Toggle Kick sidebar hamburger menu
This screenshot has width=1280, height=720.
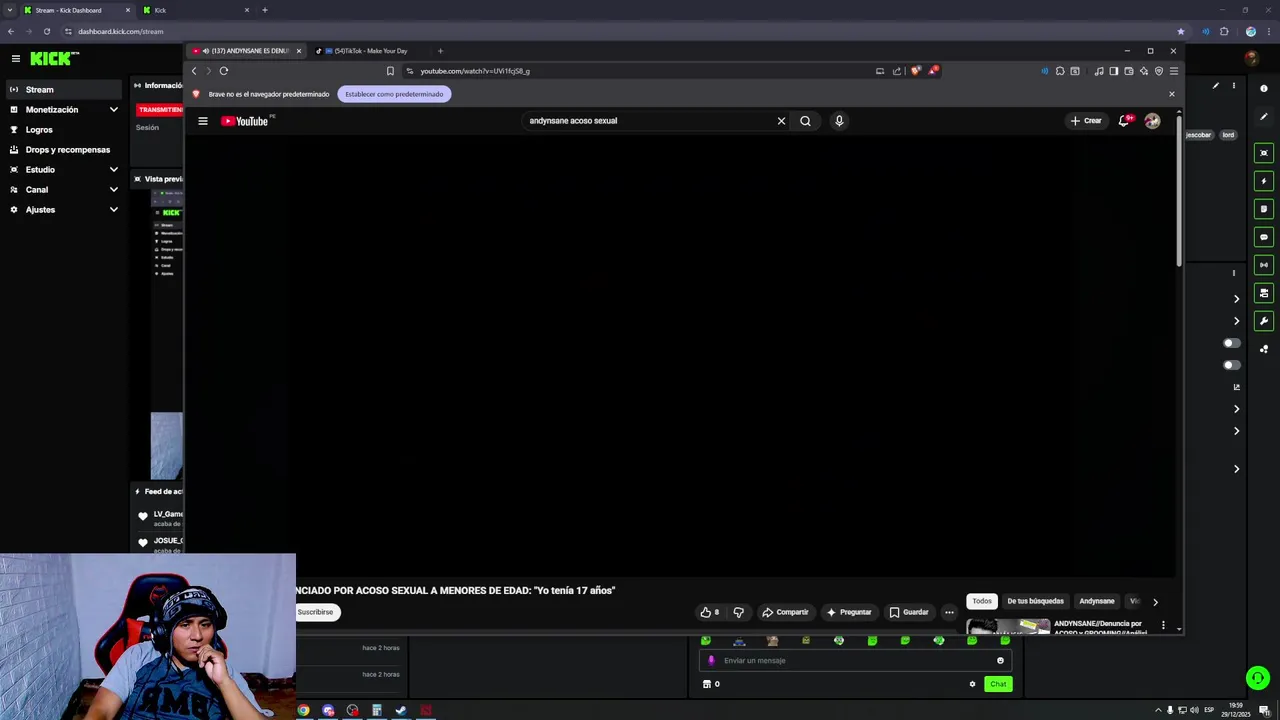pyautogui.click(x=16, y=59)
